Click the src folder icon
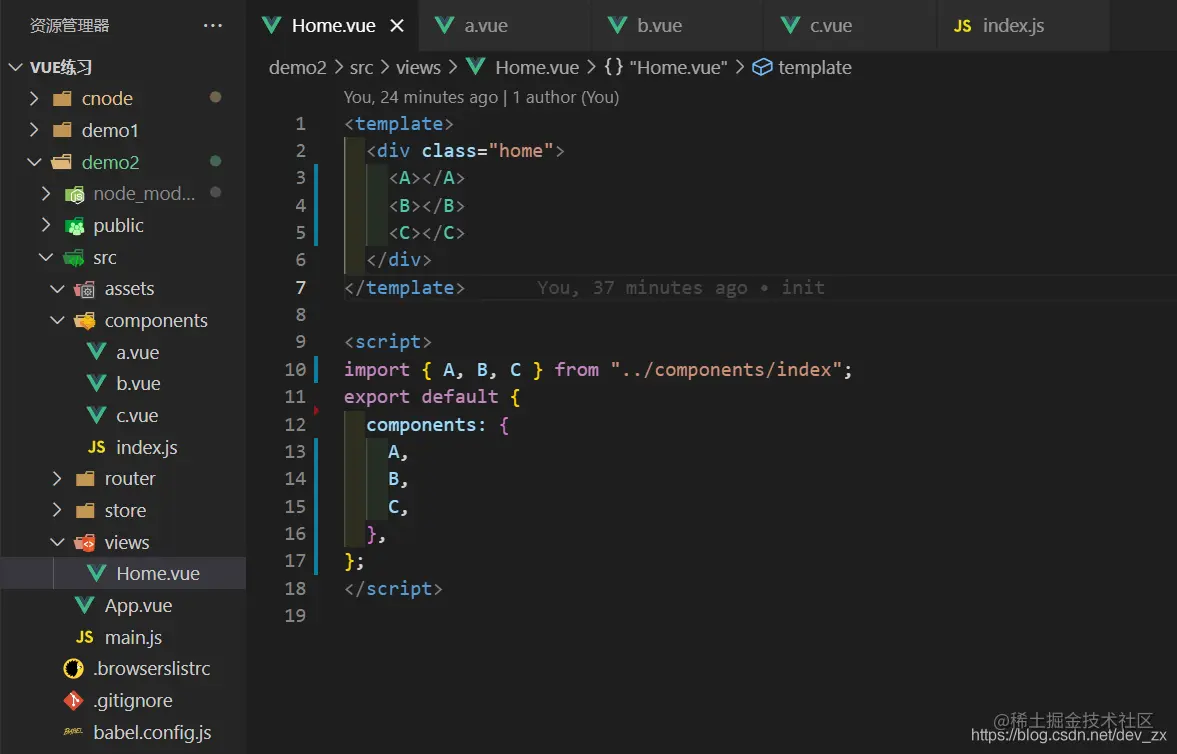The height and width of the screenshot is (754, 1177). 74,258
